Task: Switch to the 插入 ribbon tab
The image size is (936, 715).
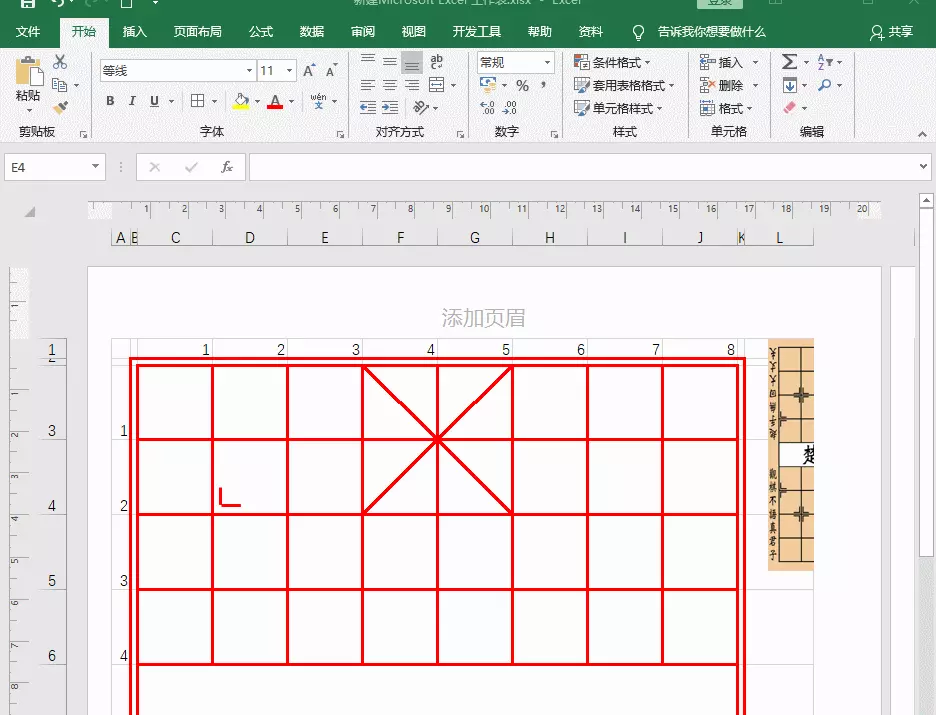Action: pyautogui.click(x=135, y=31)
